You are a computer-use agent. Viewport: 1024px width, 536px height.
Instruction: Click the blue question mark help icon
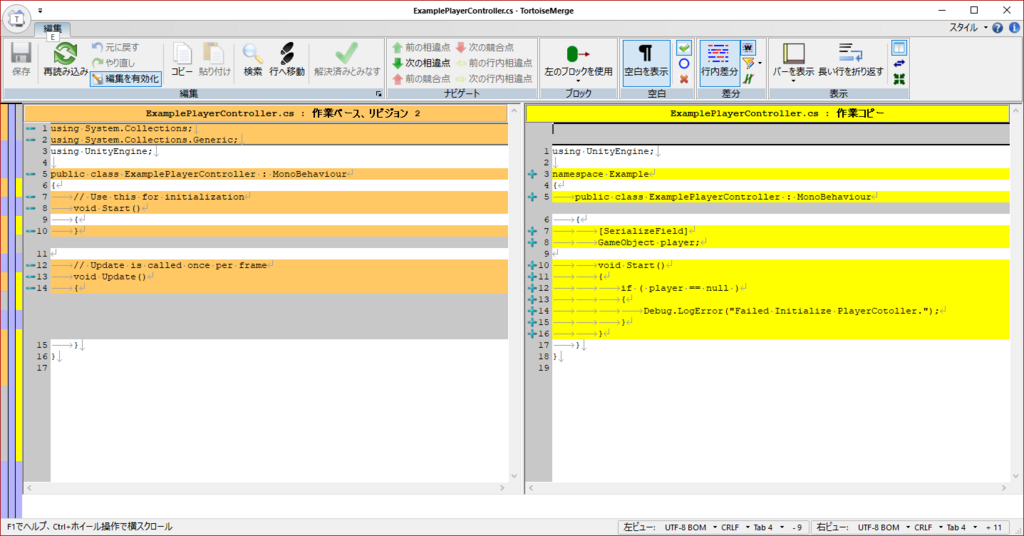pyautogui.click(x=997, y=27)
